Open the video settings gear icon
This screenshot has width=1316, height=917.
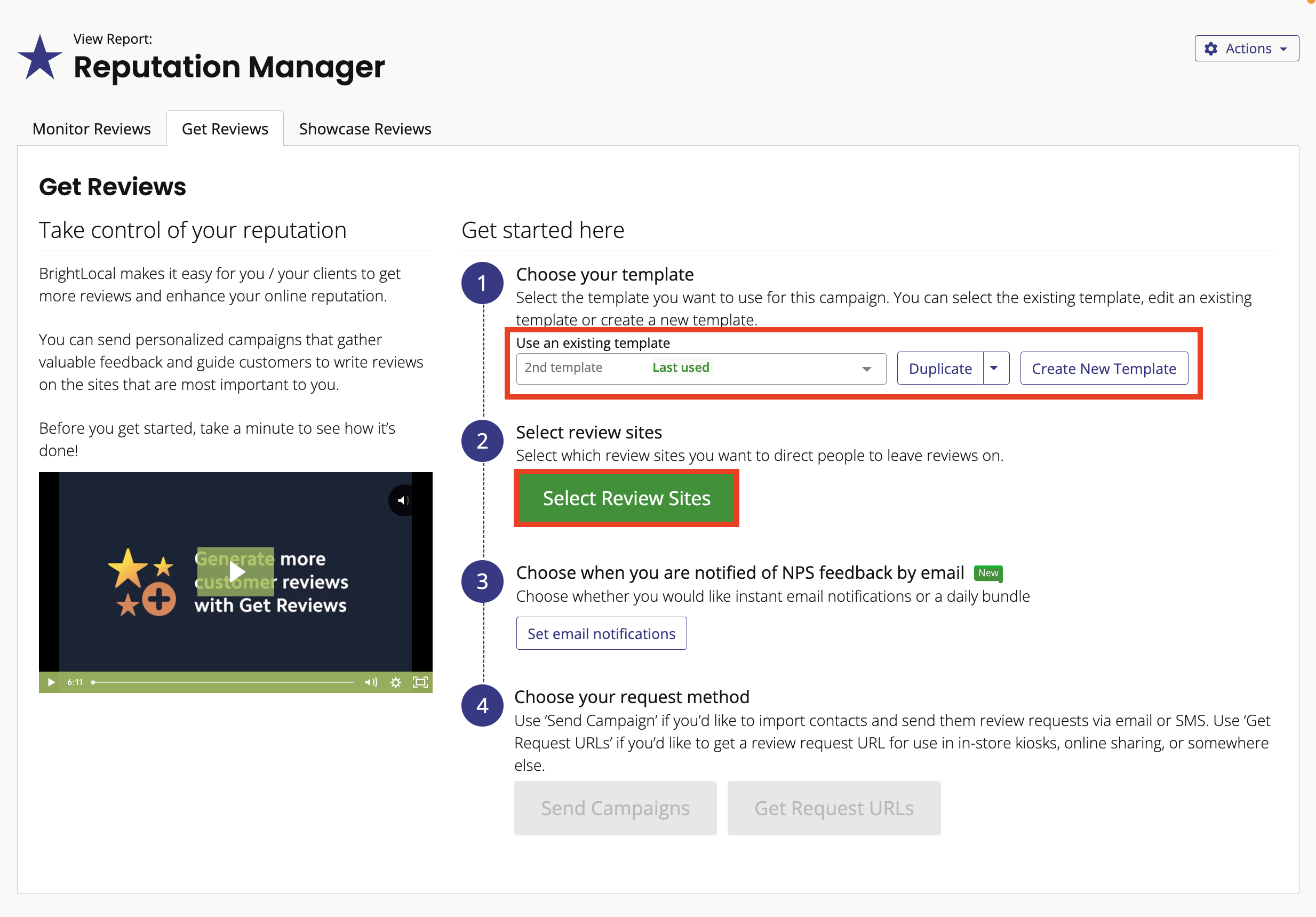[395, 682]
